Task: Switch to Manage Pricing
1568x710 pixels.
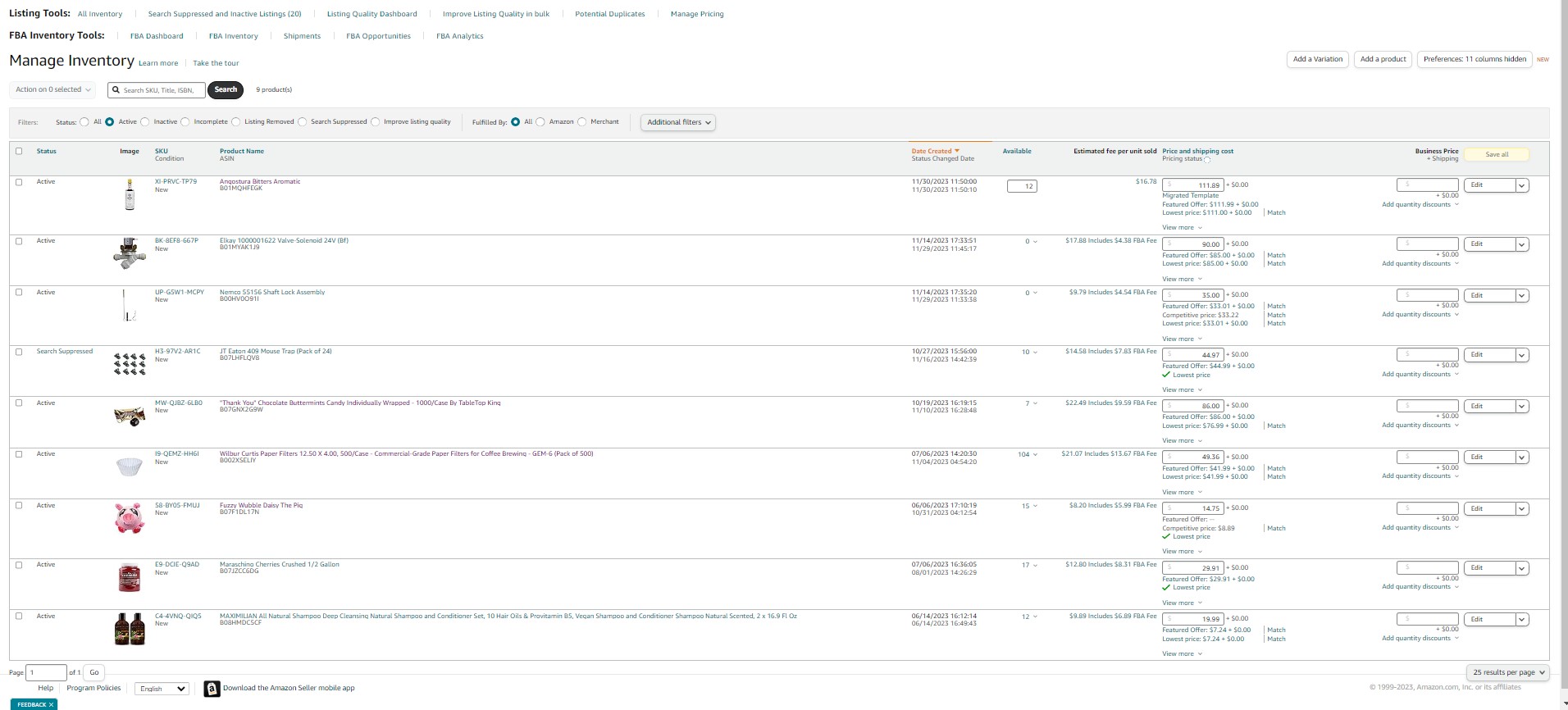Action: pyautogui.click(x=697, y=14)
